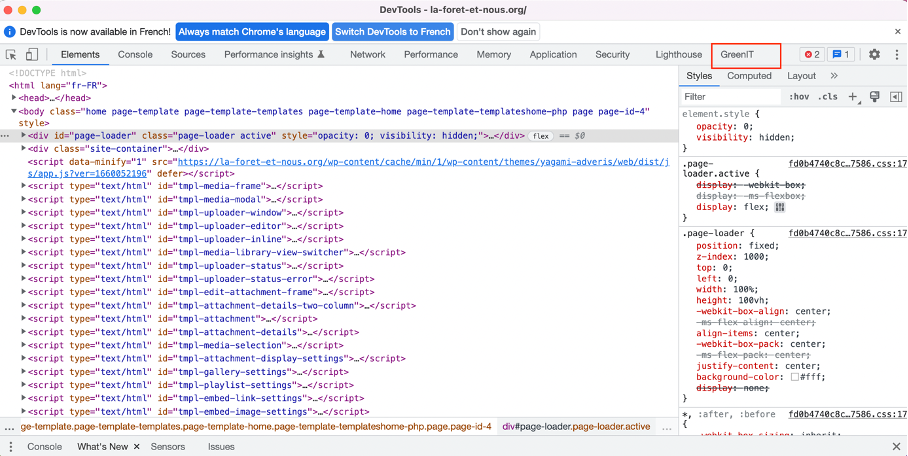Open the Lighthouse tab

coord(679,54)
